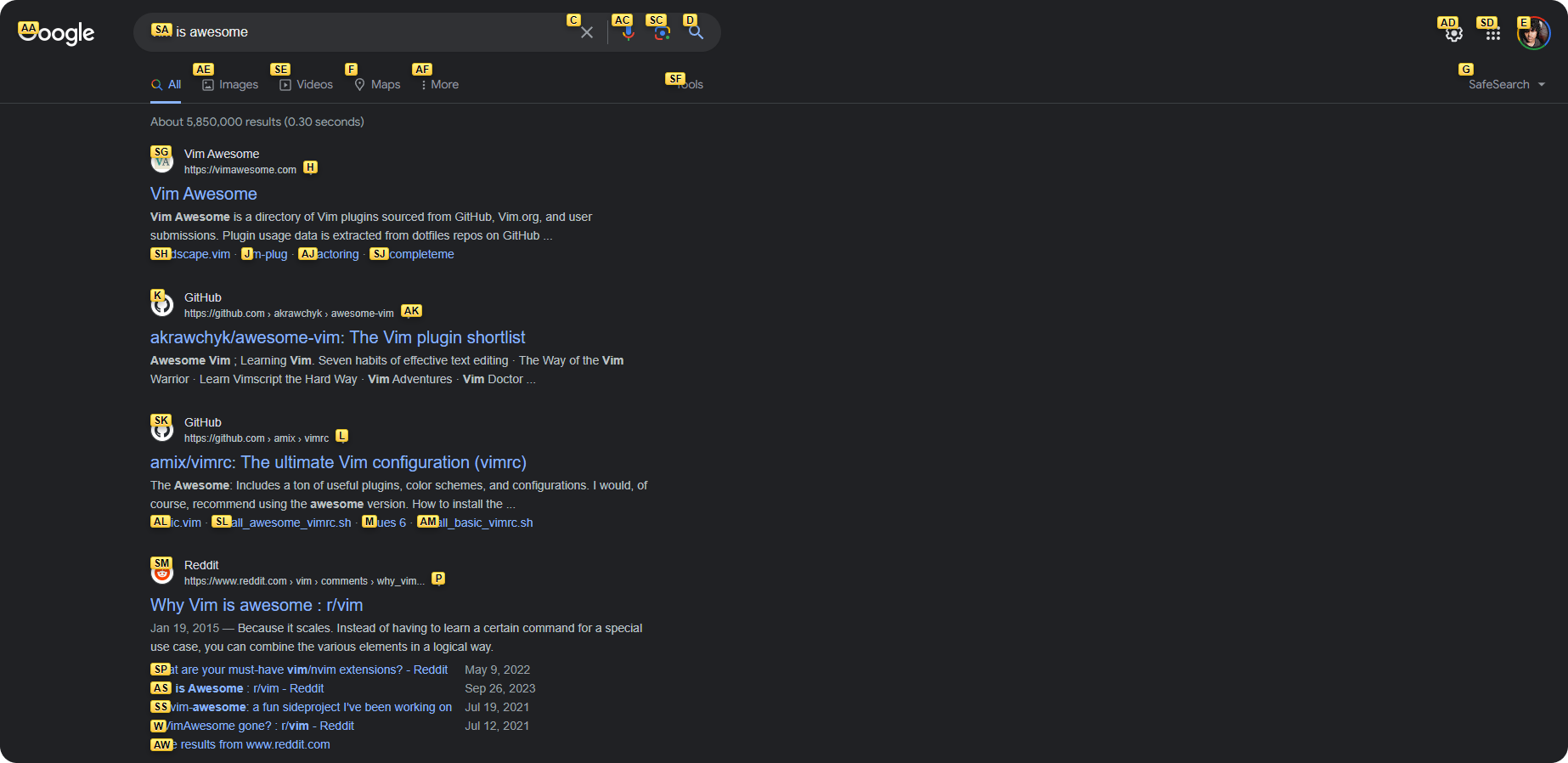1568x763 pixels.
Task: Click the Reddit favicon icon
Action: pos(162,572)
